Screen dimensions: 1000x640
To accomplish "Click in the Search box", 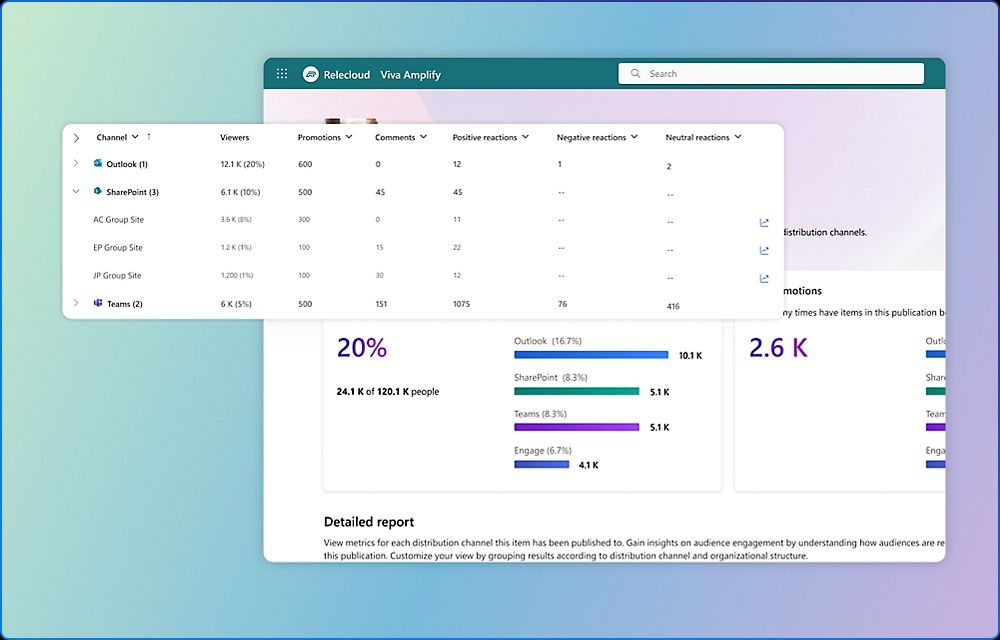I will pyautogui.click(x=771, y=73).
